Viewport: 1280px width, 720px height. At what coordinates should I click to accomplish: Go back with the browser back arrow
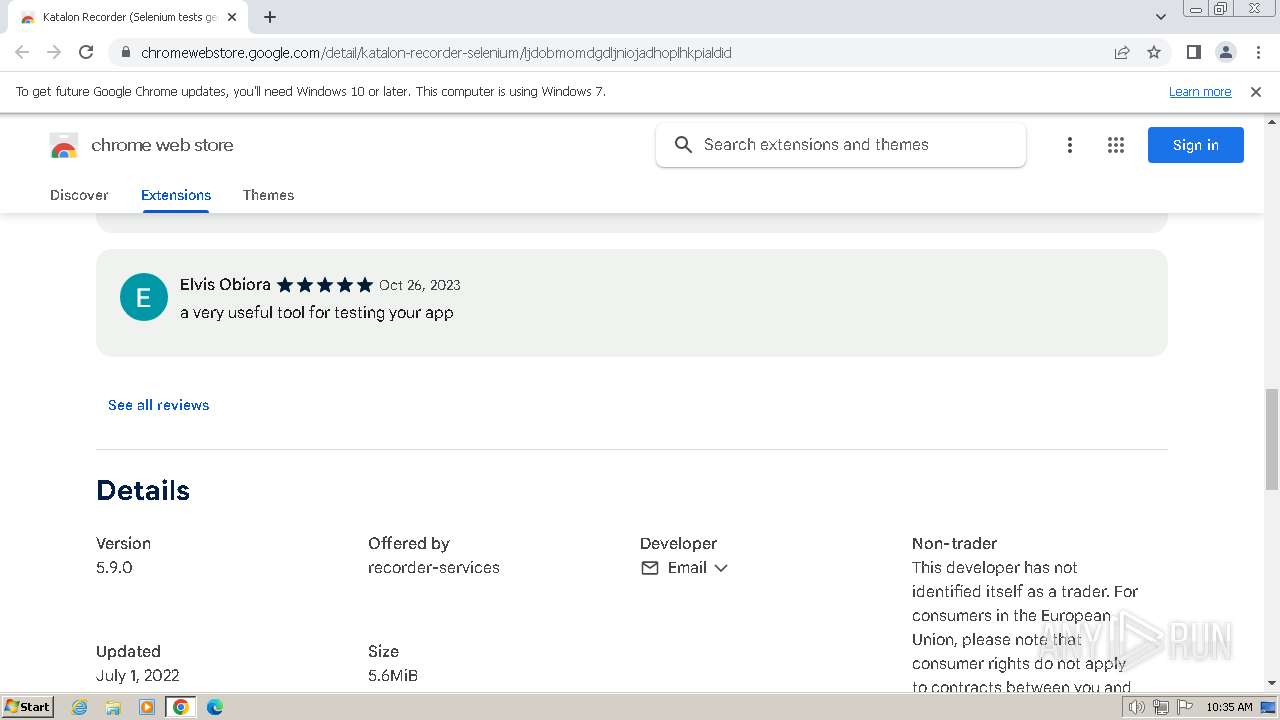coord(22,52)
